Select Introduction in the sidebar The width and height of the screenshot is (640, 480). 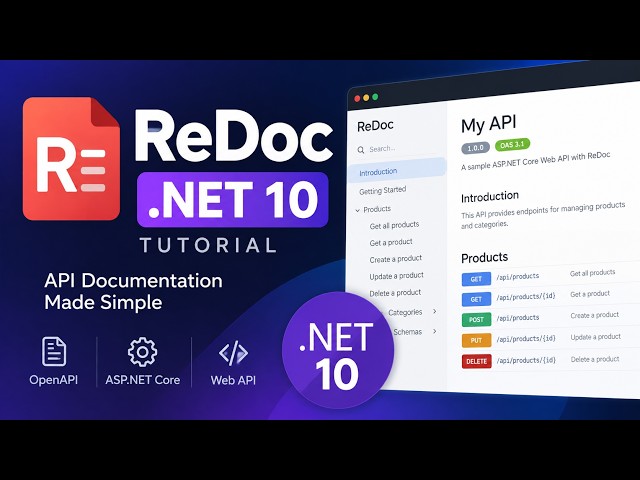[397, 170]
